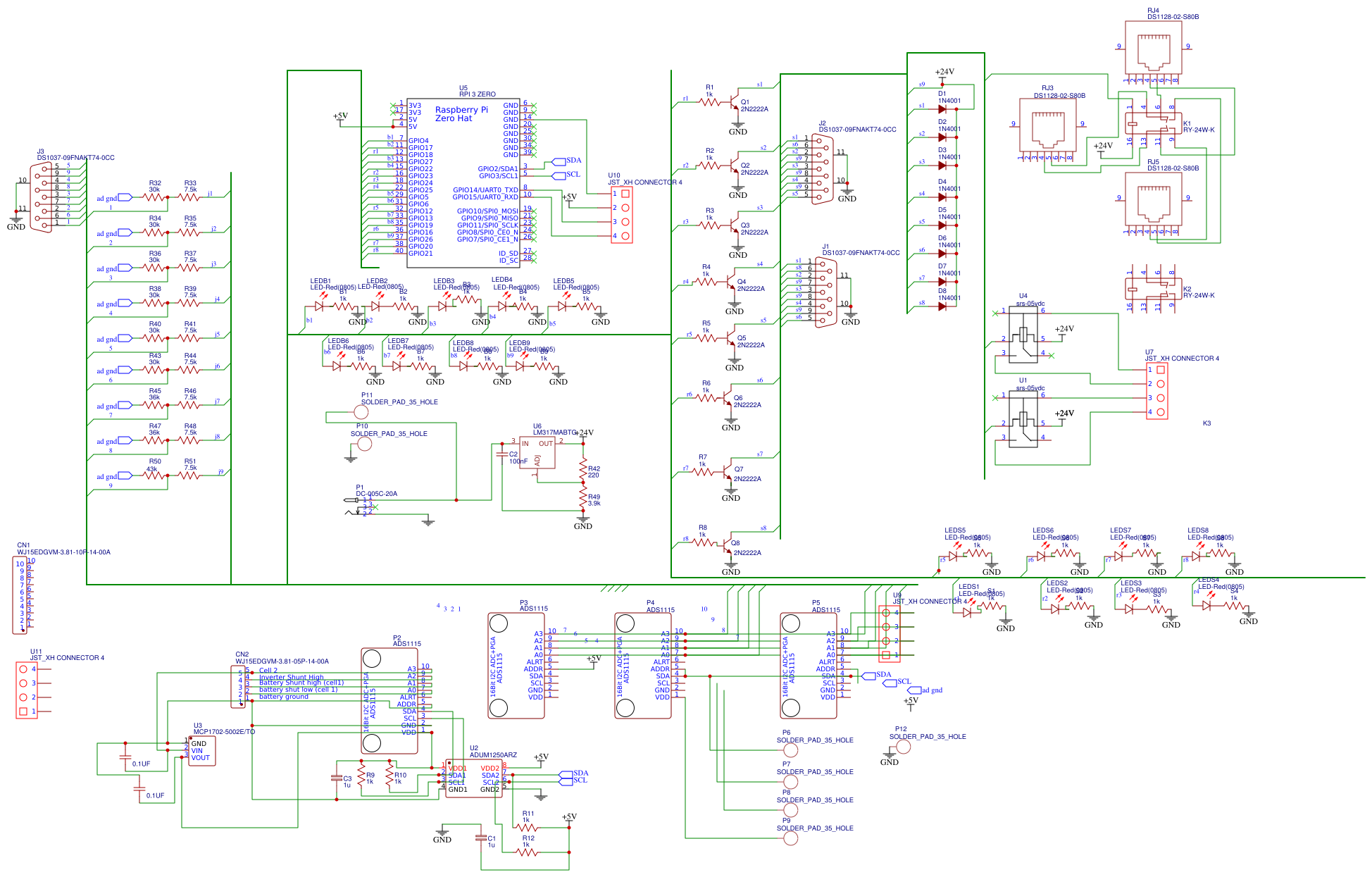Select the J3 DB9 connector symbol

(42, 197)
